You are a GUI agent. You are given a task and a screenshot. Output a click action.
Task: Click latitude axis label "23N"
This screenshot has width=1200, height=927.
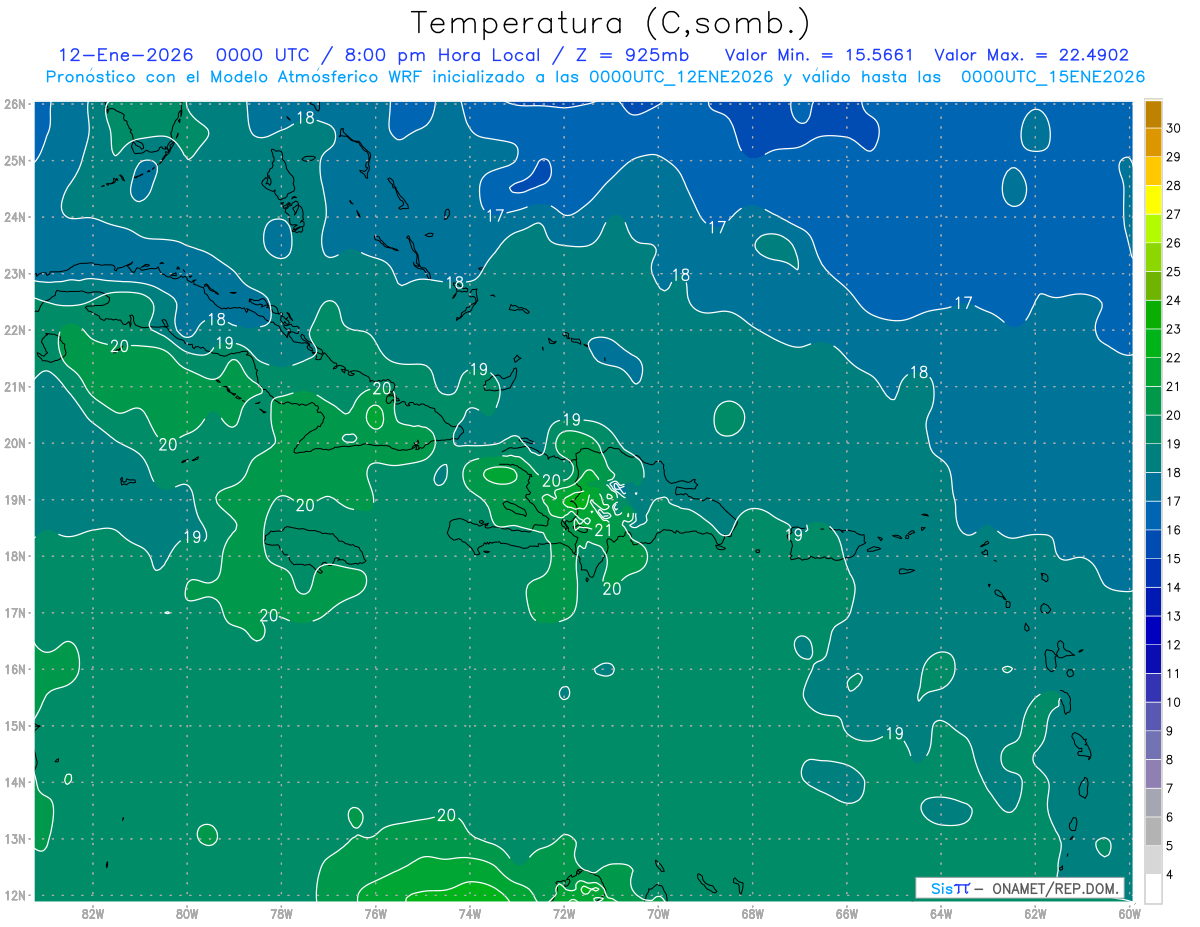tap(14, 273)
